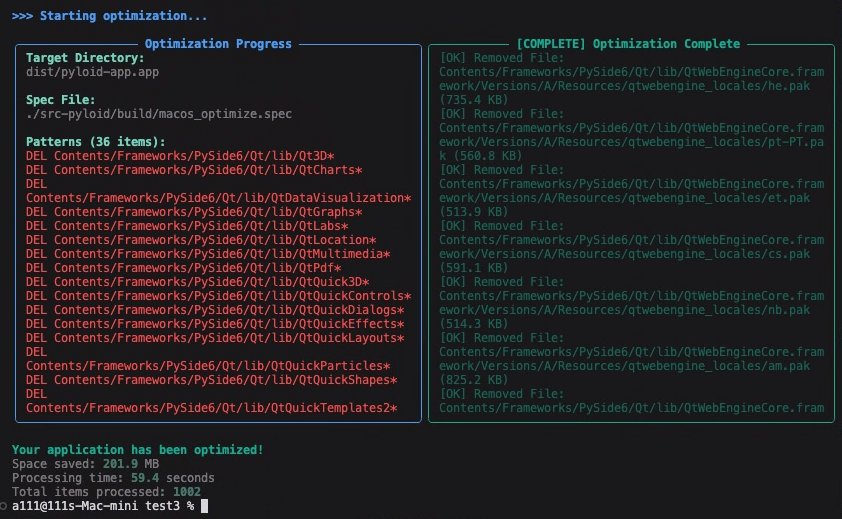Click the QtGraphs* pattern line
This screenshot has height=519, width=842.
click(194, 212)
